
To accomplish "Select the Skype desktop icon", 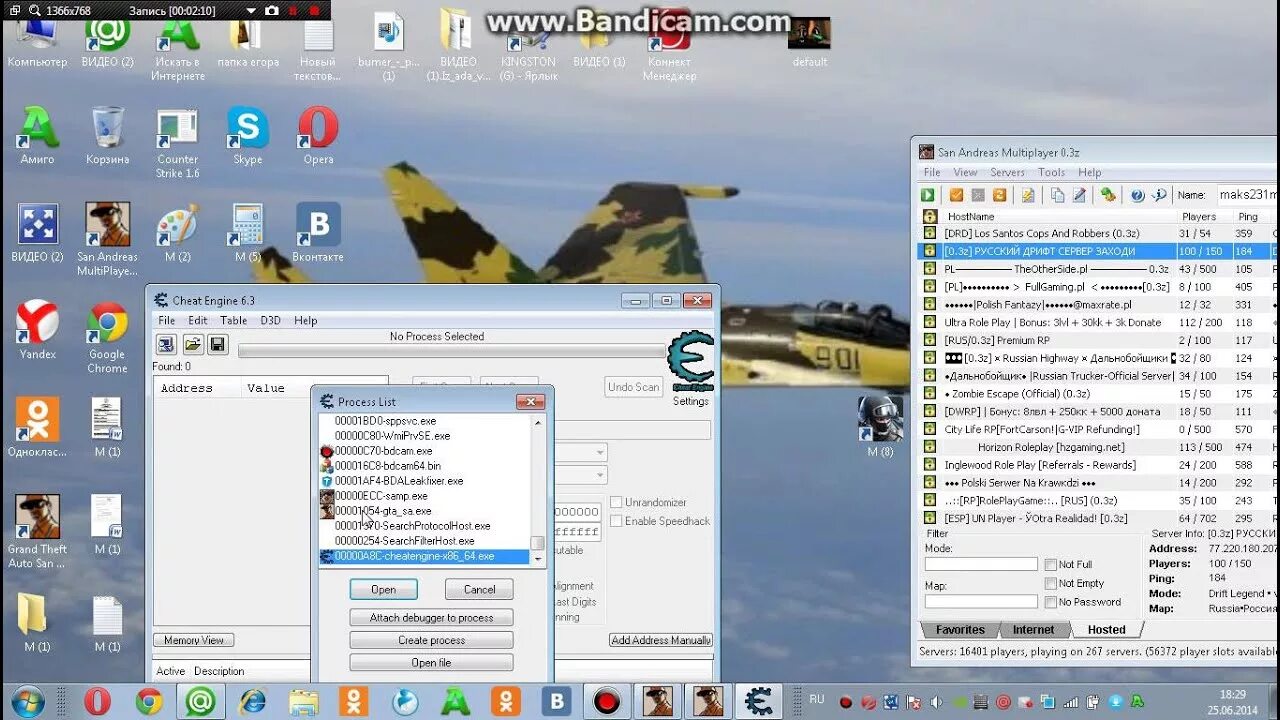I will tap(248, 137).
